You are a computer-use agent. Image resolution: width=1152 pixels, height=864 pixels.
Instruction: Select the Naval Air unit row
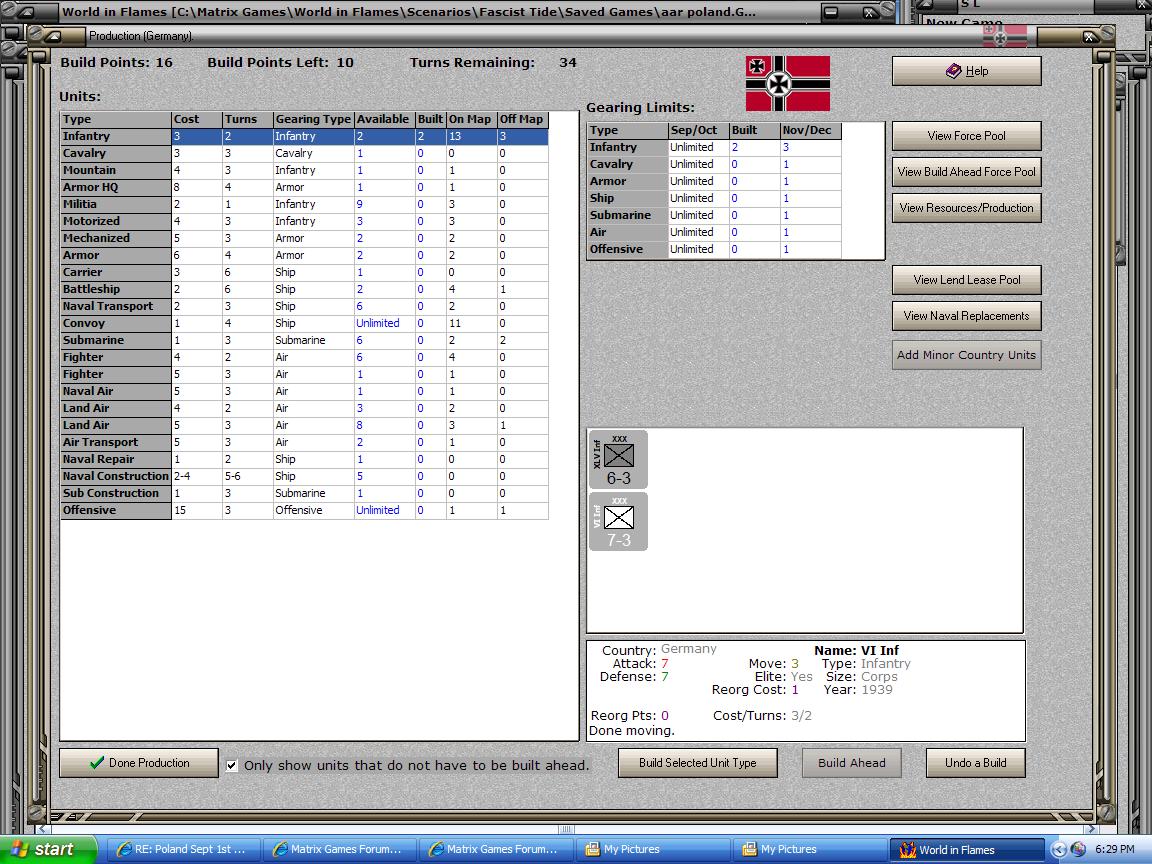click(x=304, y=391)
